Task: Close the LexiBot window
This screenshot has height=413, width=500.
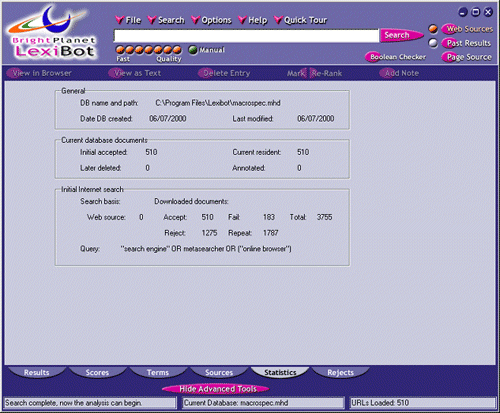Action: 488,12
